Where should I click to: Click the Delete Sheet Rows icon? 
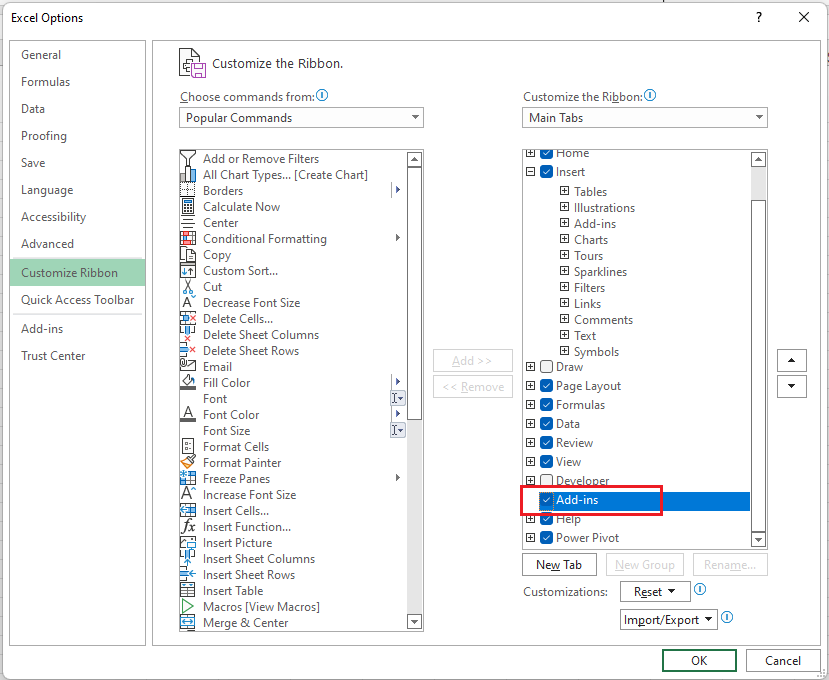point(188,350)
